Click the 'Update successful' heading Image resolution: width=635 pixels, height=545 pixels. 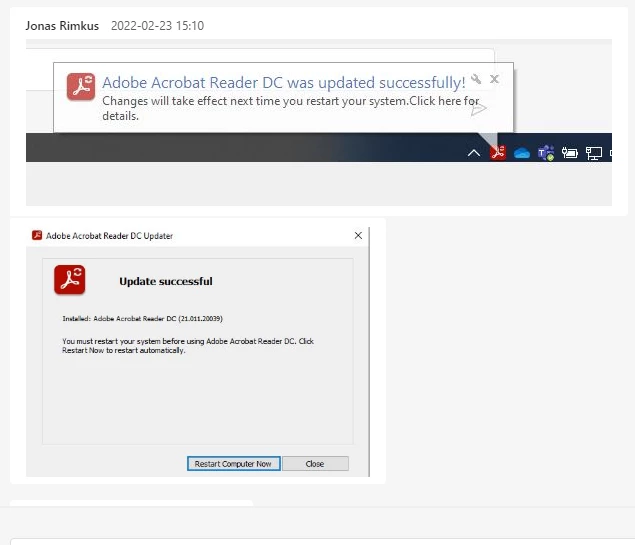pos(166,281)
